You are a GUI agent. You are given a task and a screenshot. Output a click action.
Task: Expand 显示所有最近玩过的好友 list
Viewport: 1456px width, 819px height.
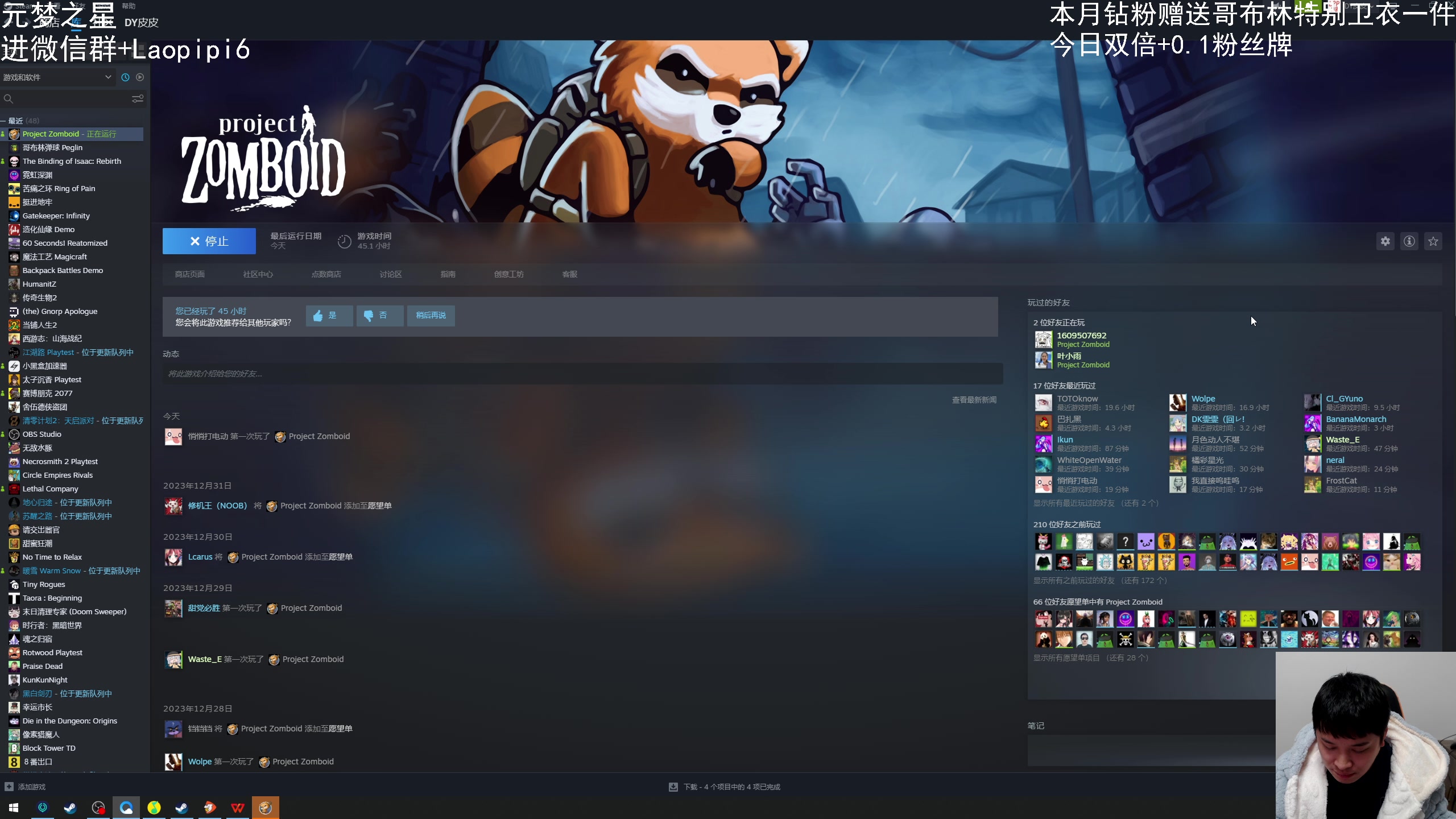1096,503
